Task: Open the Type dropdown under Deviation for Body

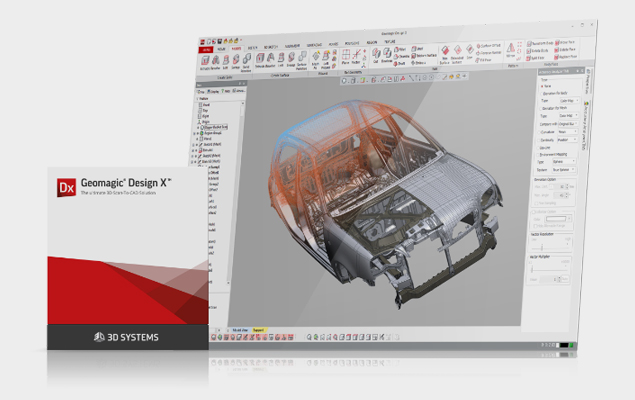Action: pyautogui.click(x=569, y=100)
